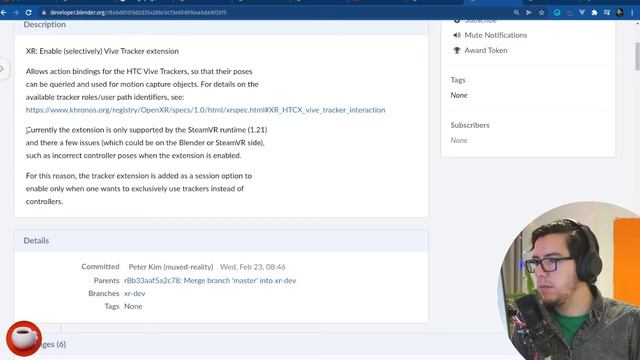The height and width of the screenshot is (360, 640).
Task: Open the xr-dev branch link
Action: (x=135, y=293)
